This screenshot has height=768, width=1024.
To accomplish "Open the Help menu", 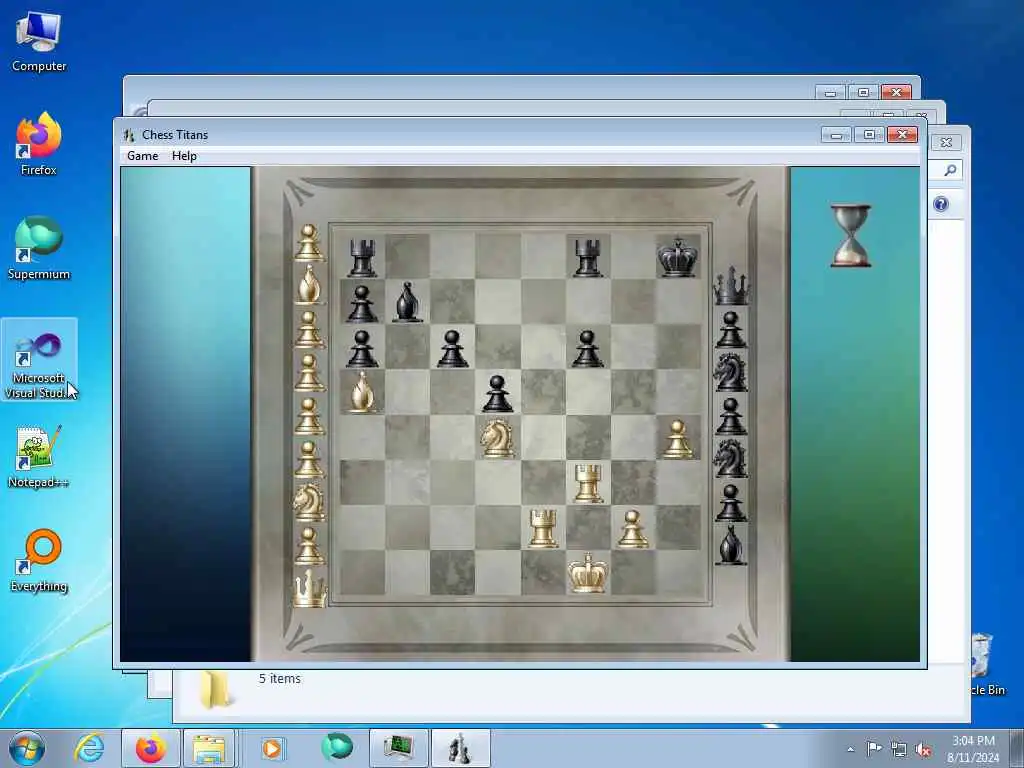I will [184, 156].
